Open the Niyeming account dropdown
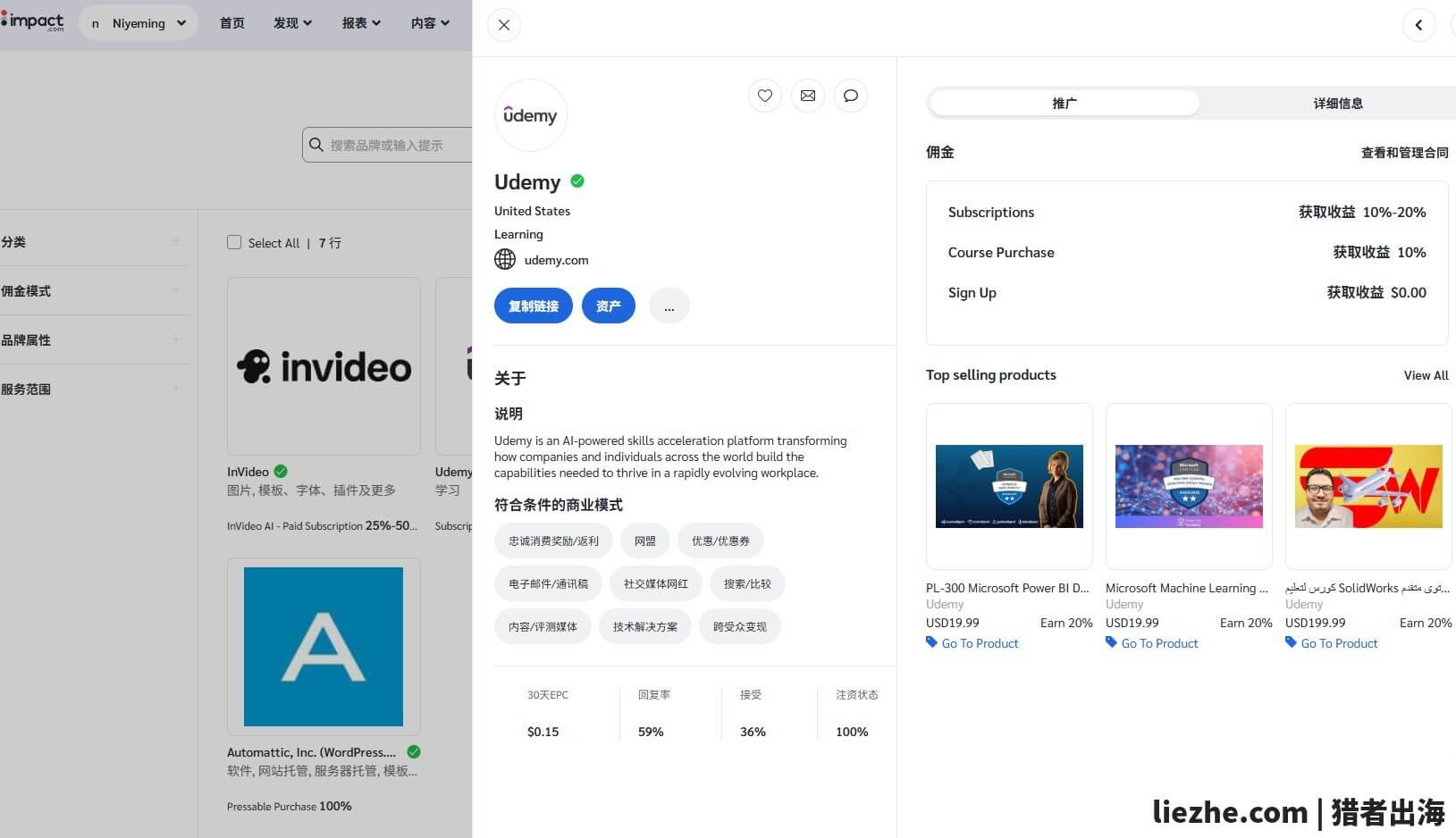The width and height of the screenshot is (1456, 838). click(139, 23)
